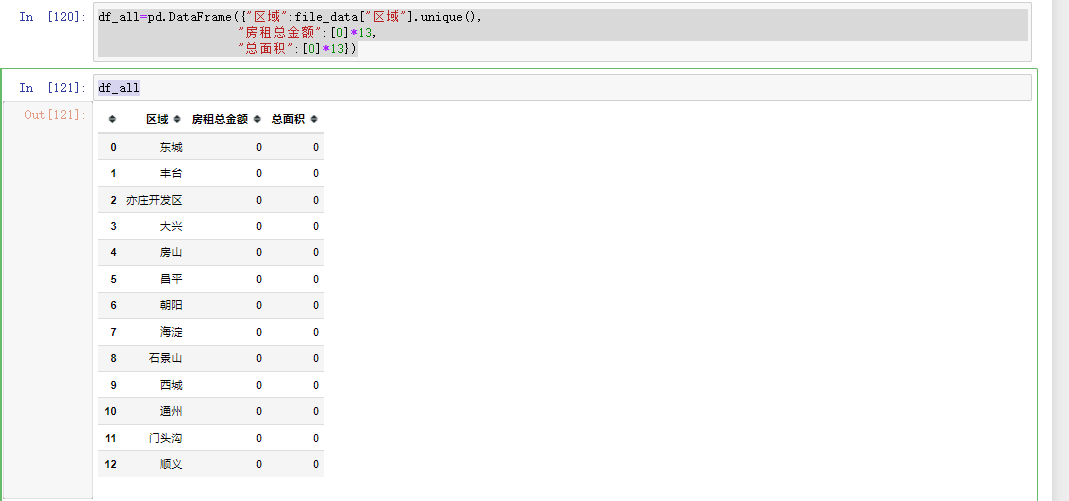
Task: Click row index 8
Action: coord(113,359)
